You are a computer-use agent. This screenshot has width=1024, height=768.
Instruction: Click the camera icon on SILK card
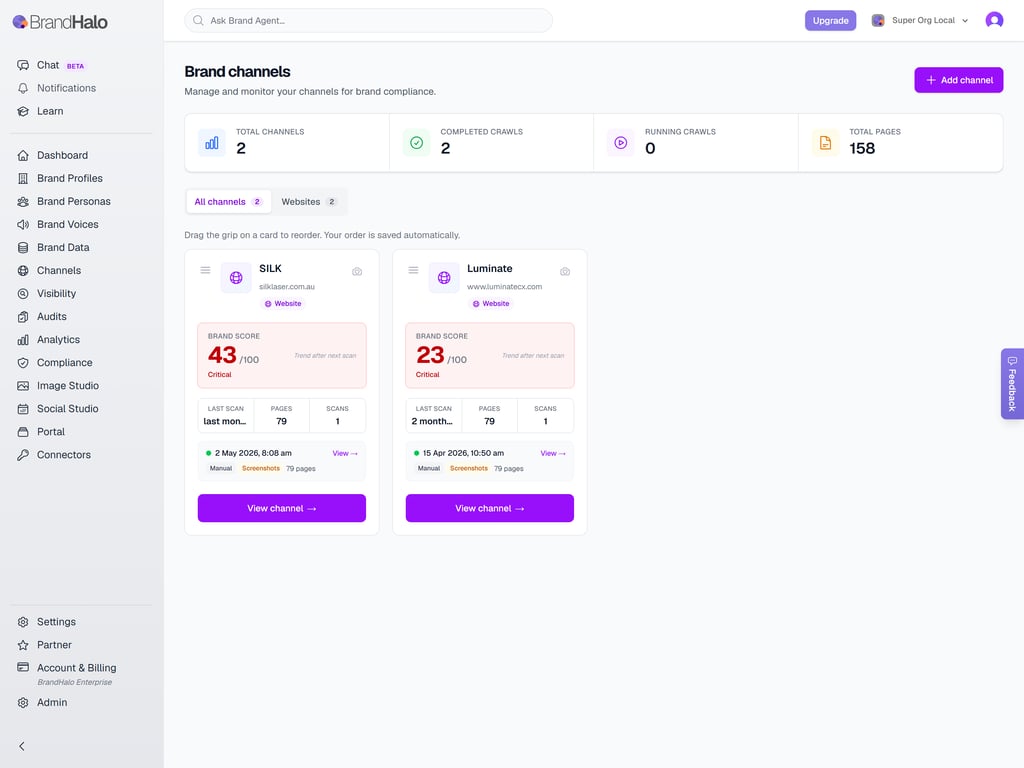point(357,272)
